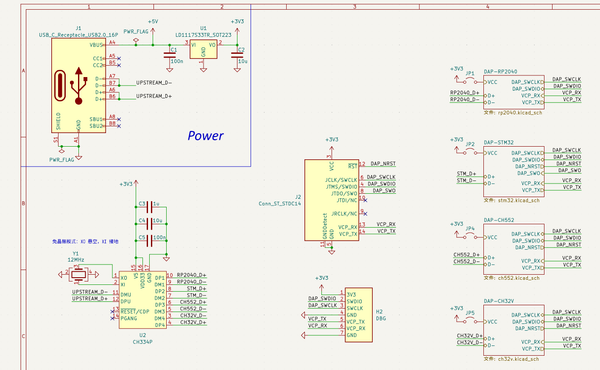
Task: Click the USB_C_Receptacle_USB2.0_16P value text
Action: (78, 35)
